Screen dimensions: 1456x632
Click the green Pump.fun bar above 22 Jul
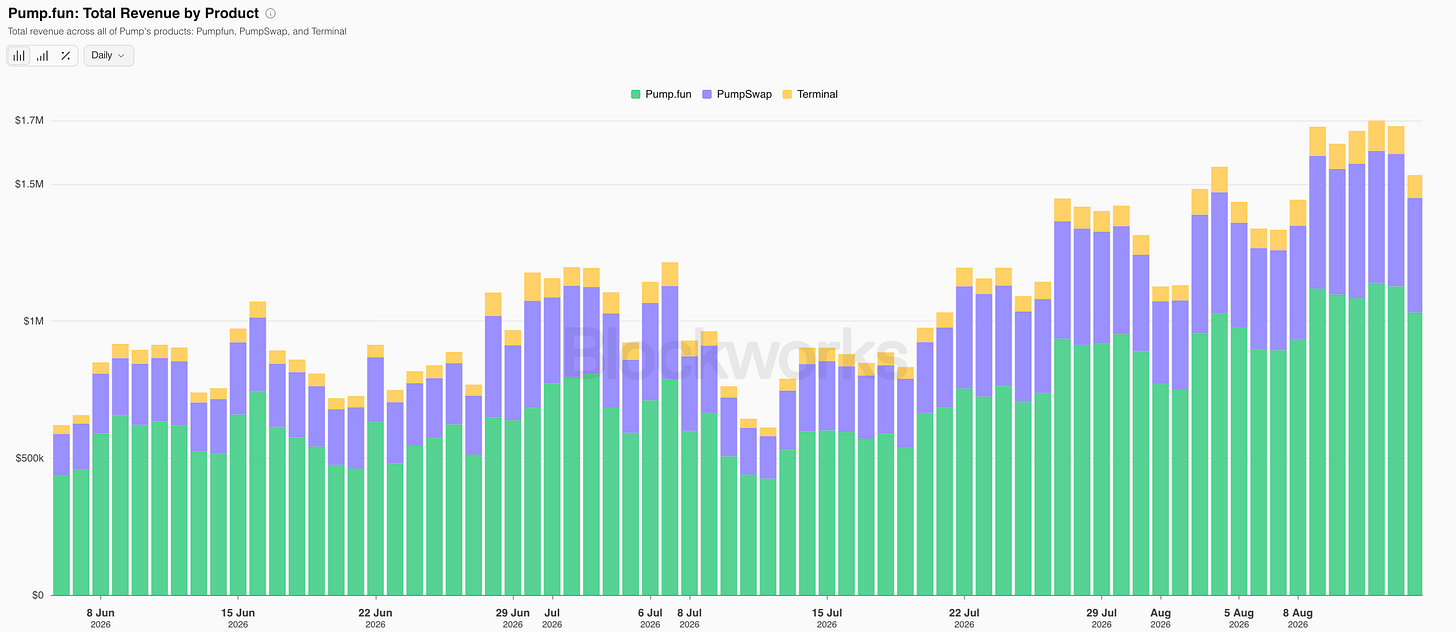[964, 492]
